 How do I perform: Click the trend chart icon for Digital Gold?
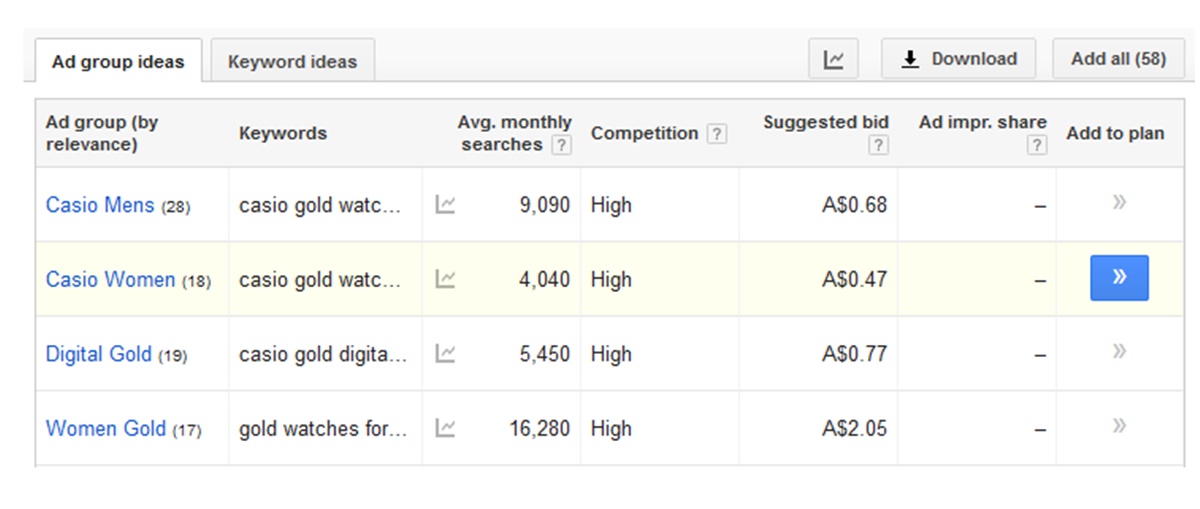click(x=446, y=354)
